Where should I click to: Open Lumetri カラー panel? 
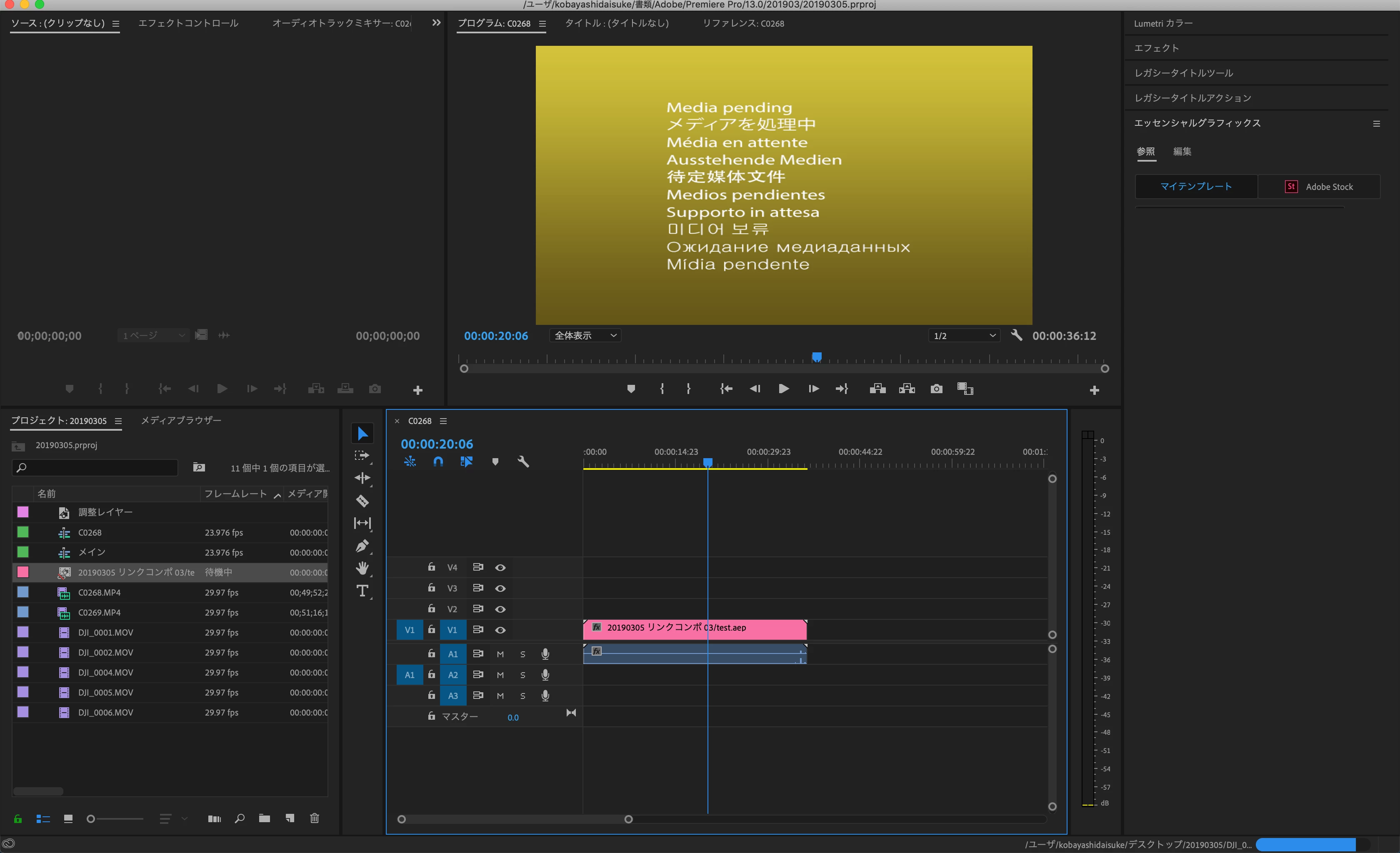tap(1163, 23)
